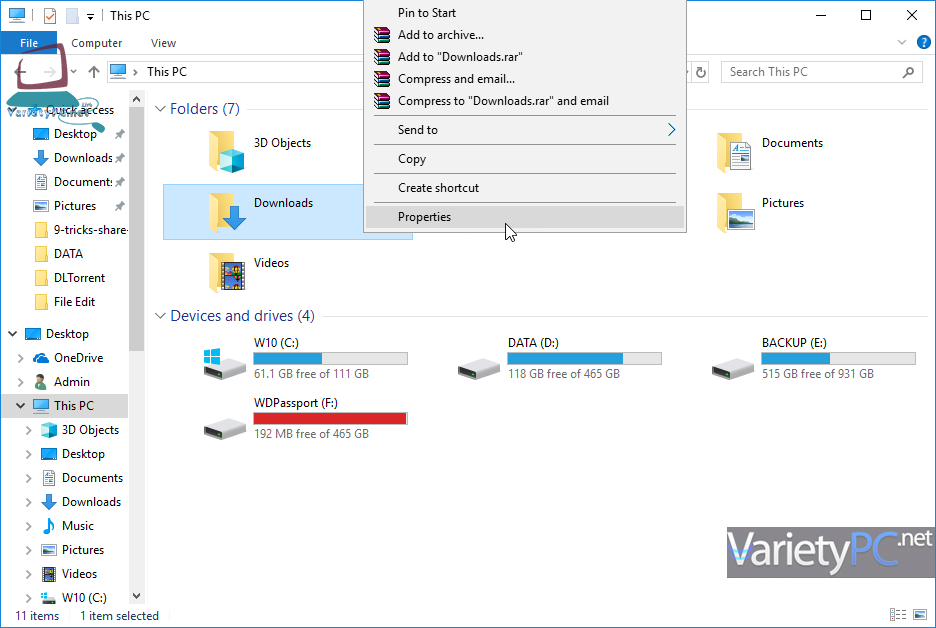This screenshot has height=628, width=936.
Task: Open the Documents folder in main pane
Action: 735,152
